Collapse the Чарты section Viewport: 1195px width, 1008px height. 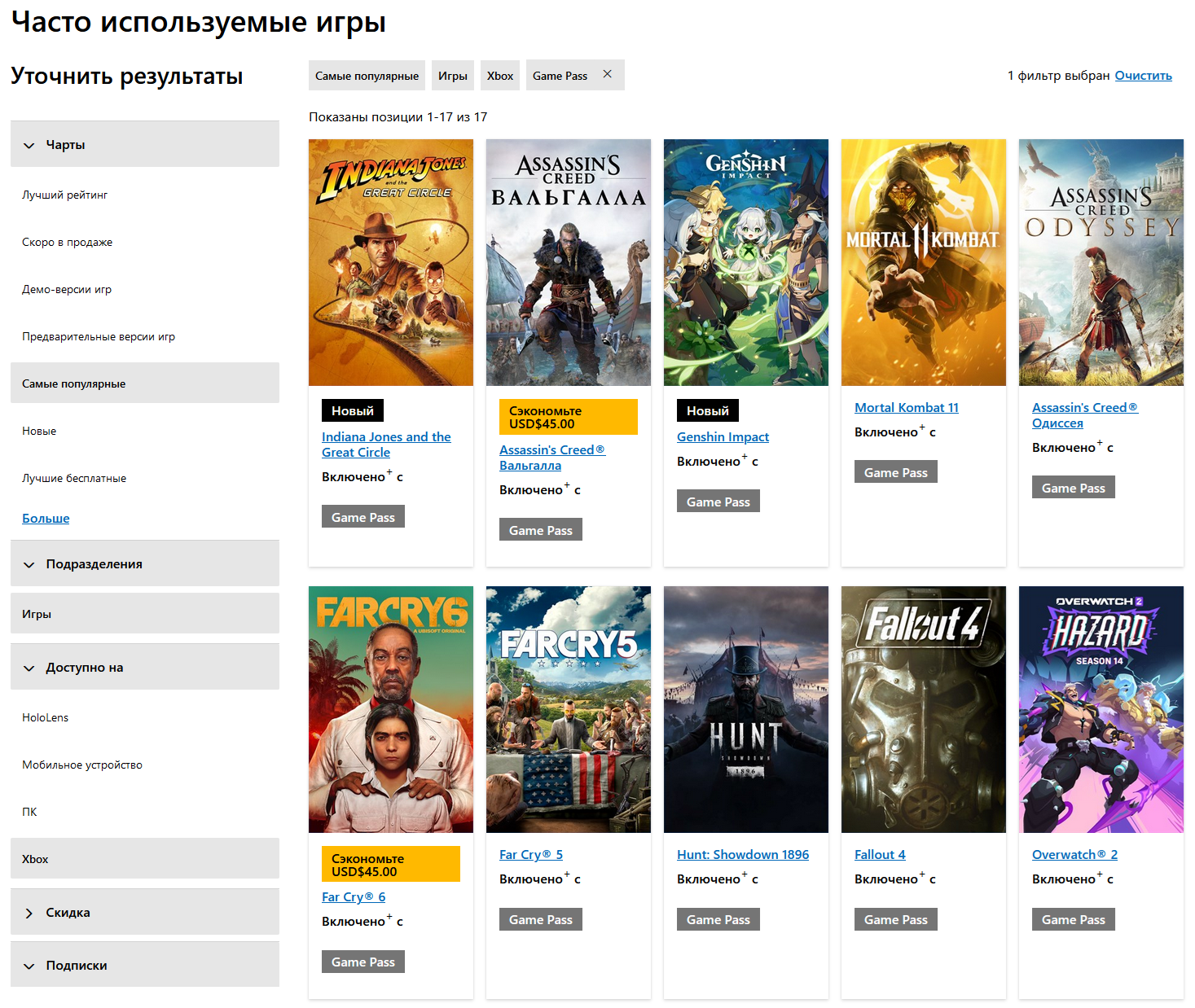pyautogui.click(x=145, y=145)
